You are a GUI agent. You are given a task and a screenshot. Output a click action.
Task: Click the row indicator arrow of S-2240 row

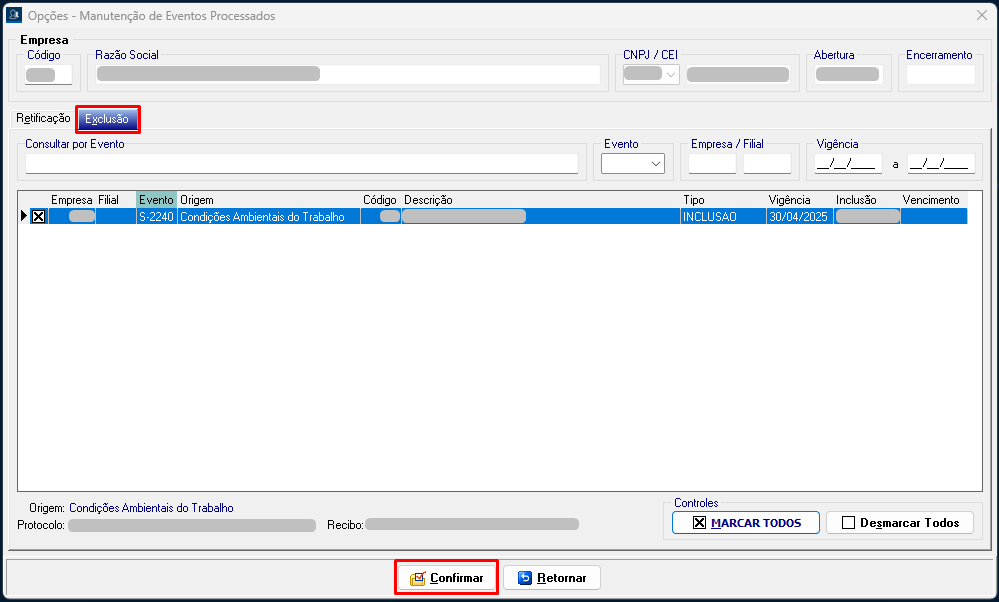[x=24, y=216]
